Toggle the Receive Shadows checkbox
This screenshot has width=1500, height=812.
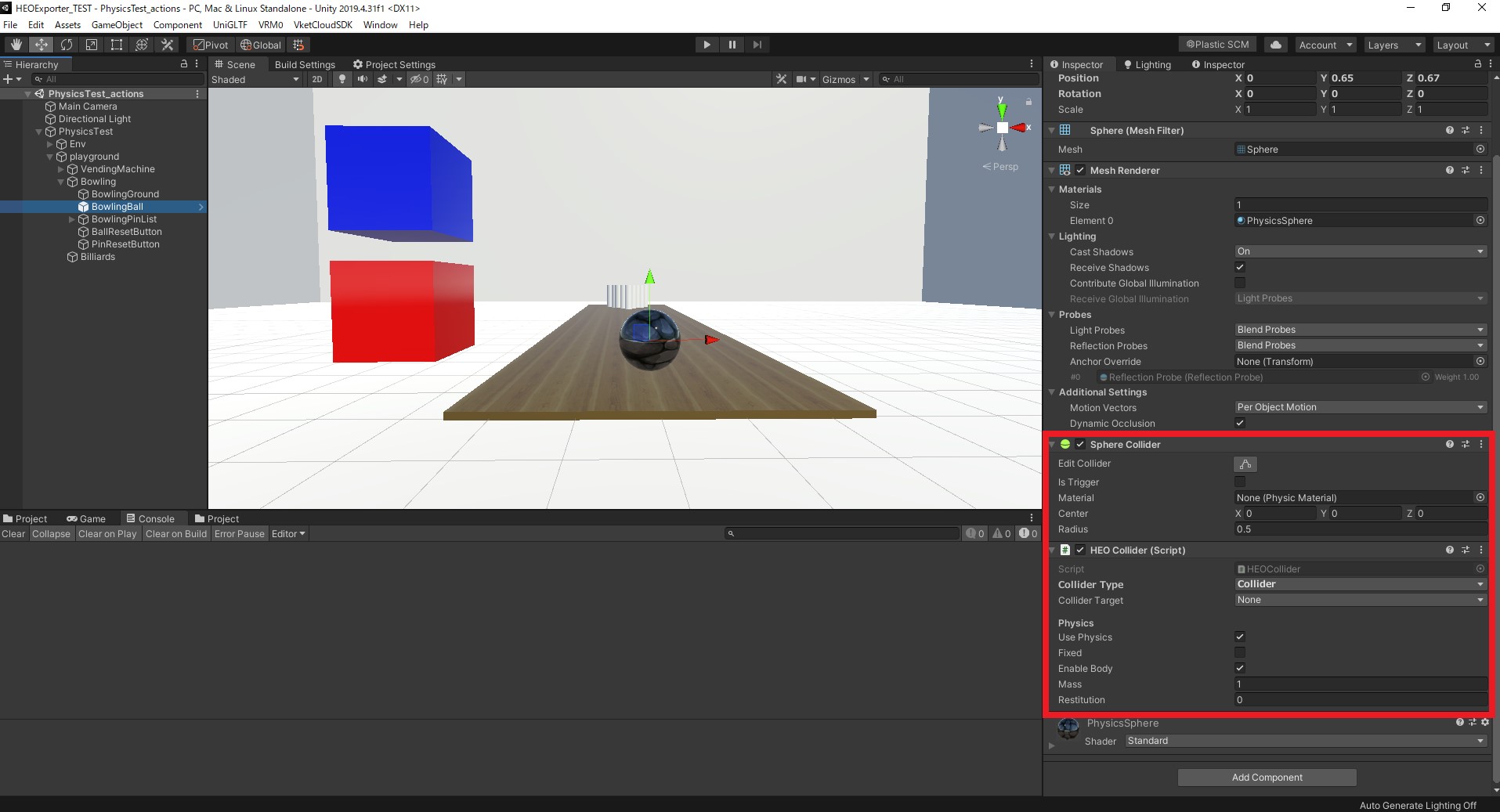[x=1240, y=267]
